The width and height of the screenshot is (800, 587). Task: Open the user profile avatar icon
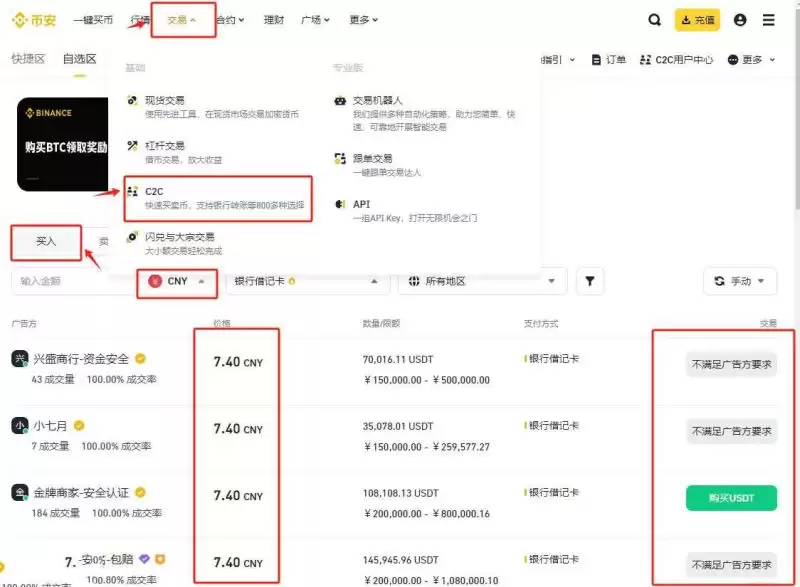tap(740, 19)
